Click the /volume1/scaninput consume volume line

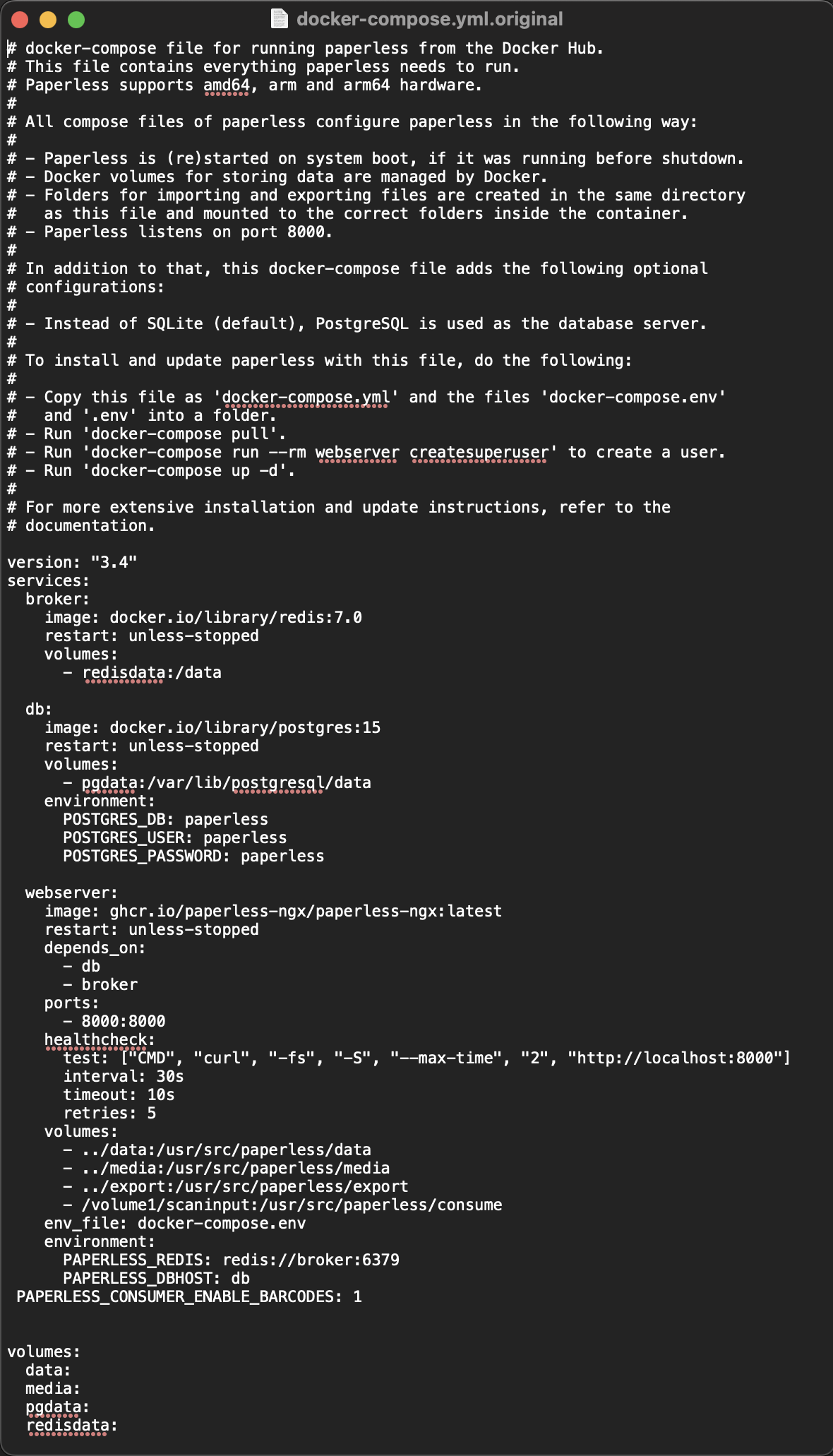[282, 1205]
